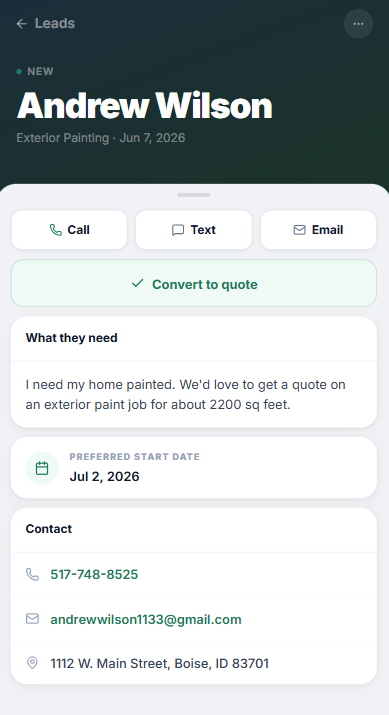
Task: Open the three-dot more options menu
Action: 358,24
